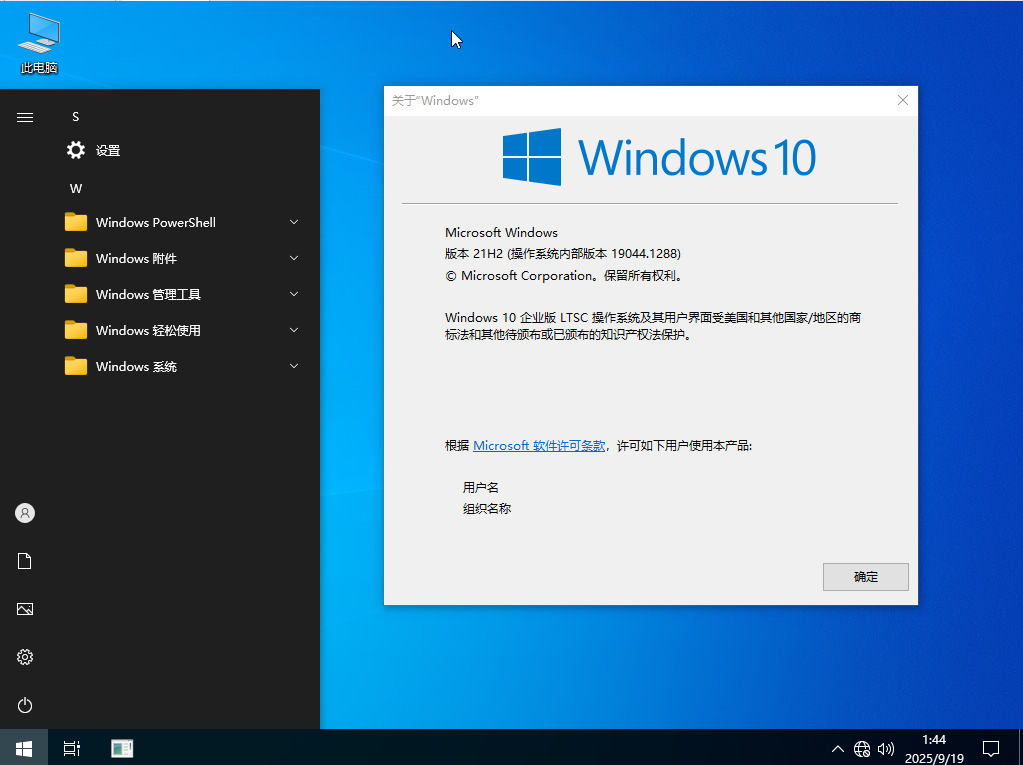Click the user account icon in Start
This screenshot has width=1023, height=765.
[x=25, y=513]
